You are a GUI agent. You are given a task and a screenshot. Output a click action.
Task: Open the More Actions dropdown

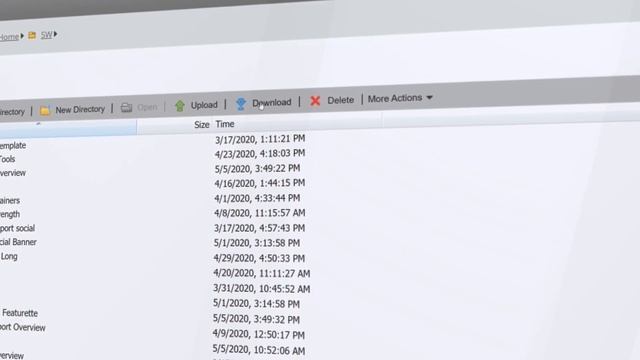pos(400,98)
